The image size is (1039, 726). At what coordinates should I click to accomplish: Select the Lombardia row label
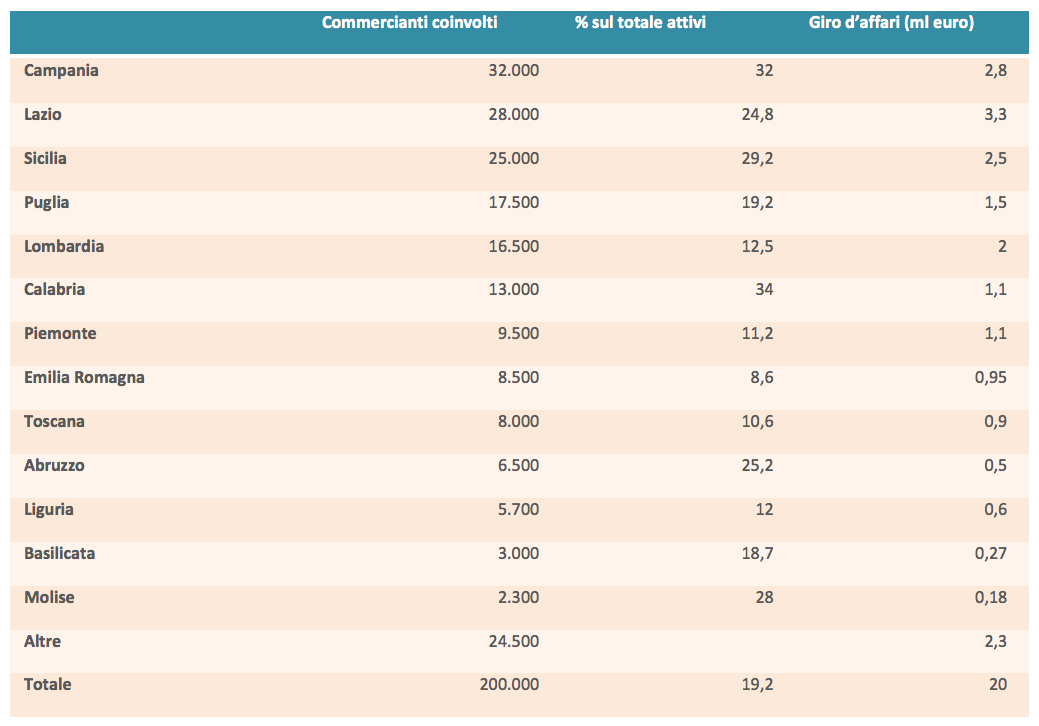point(64,247)
